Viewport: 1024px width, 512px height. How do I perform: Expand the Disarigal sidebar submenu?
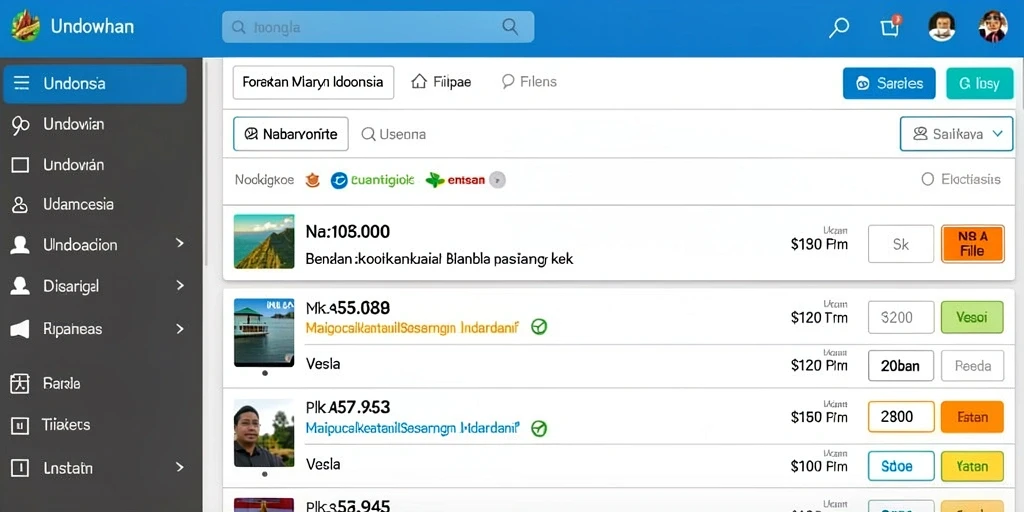click(x=180, y=285)
